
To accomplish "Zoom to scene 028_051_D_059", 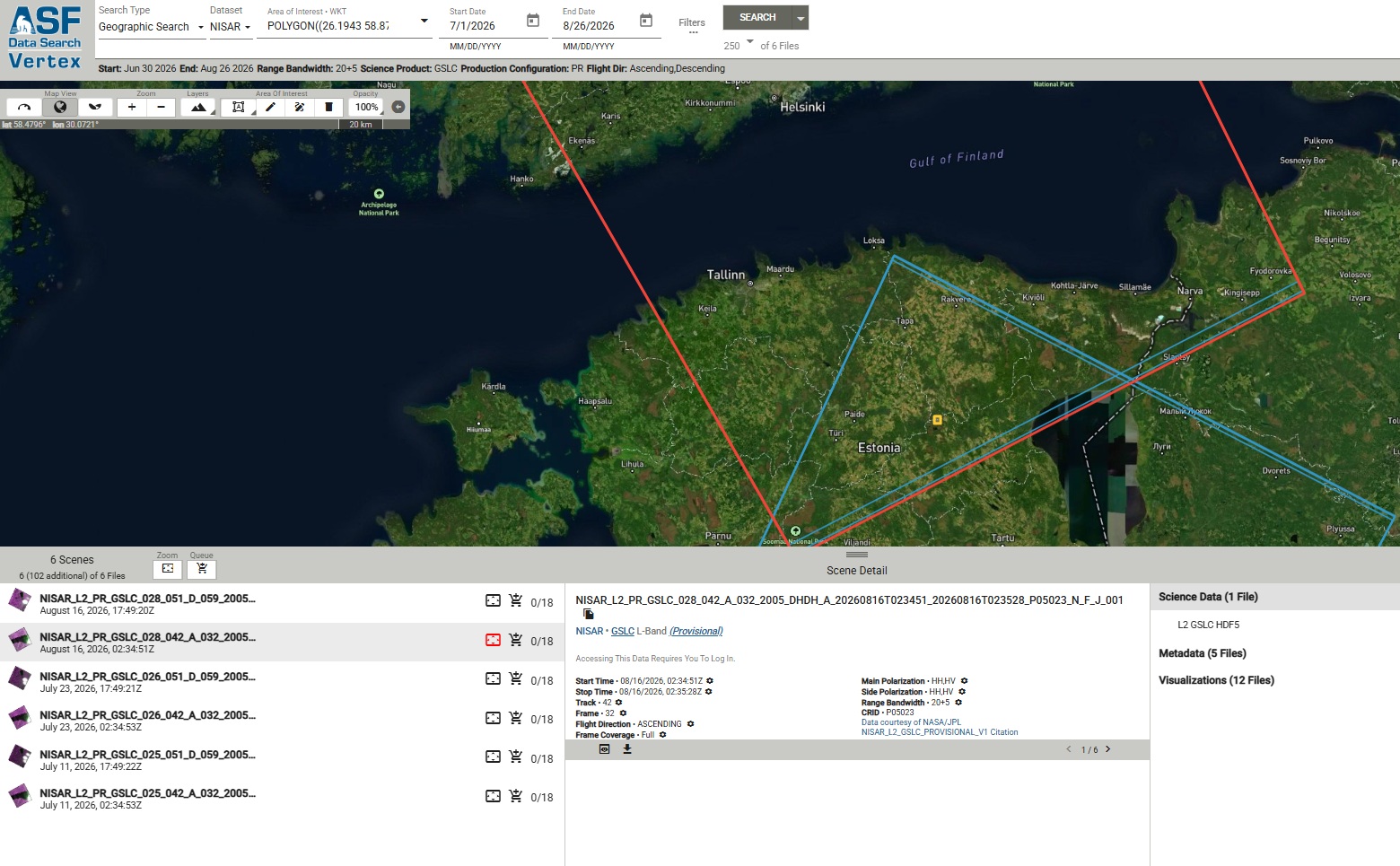I will pyautogui.click(x=493, y=601).
